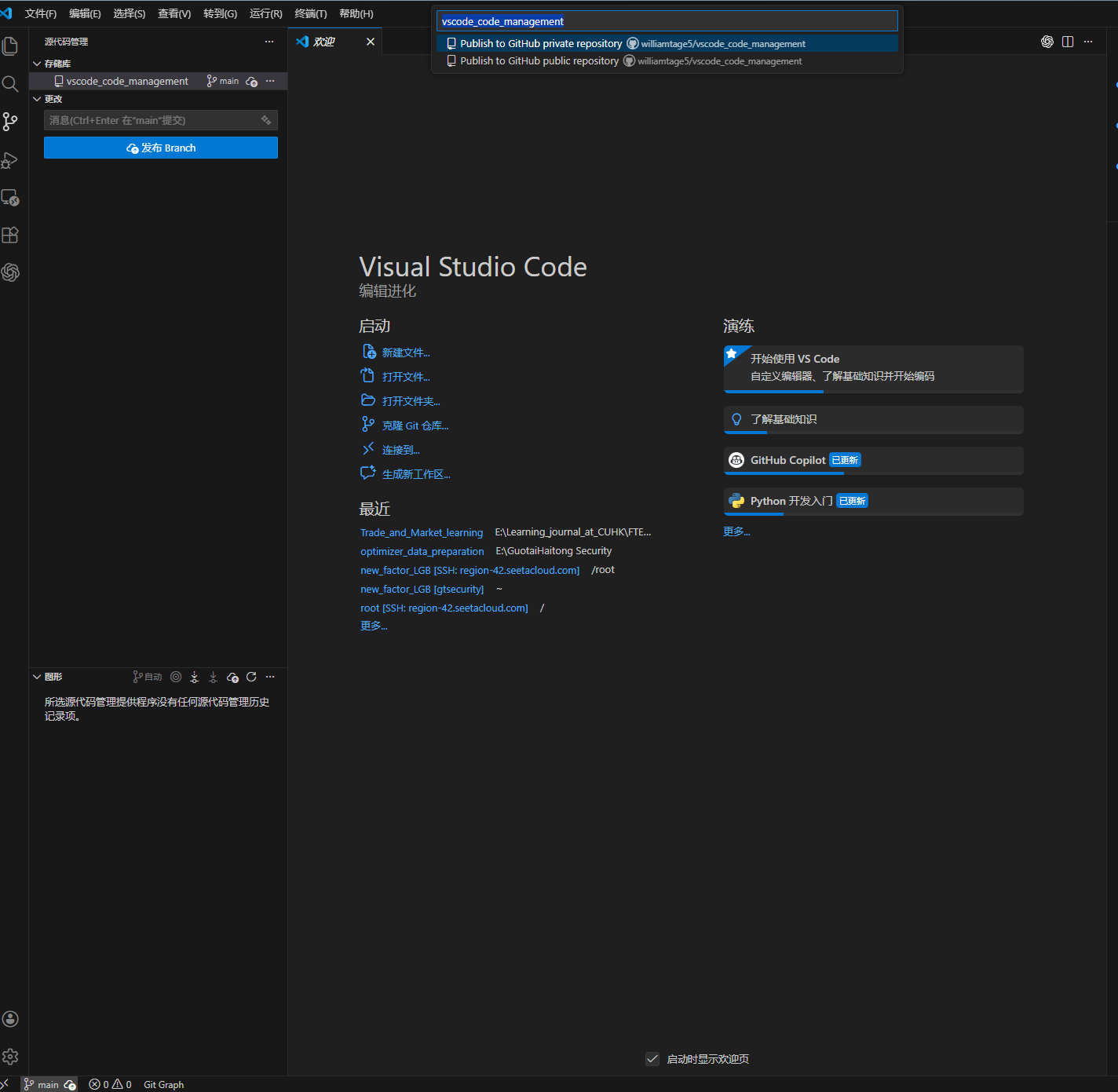1118x1092 pixels.
Task: Click the 生成新工作区... link
Action: [416, 474]
